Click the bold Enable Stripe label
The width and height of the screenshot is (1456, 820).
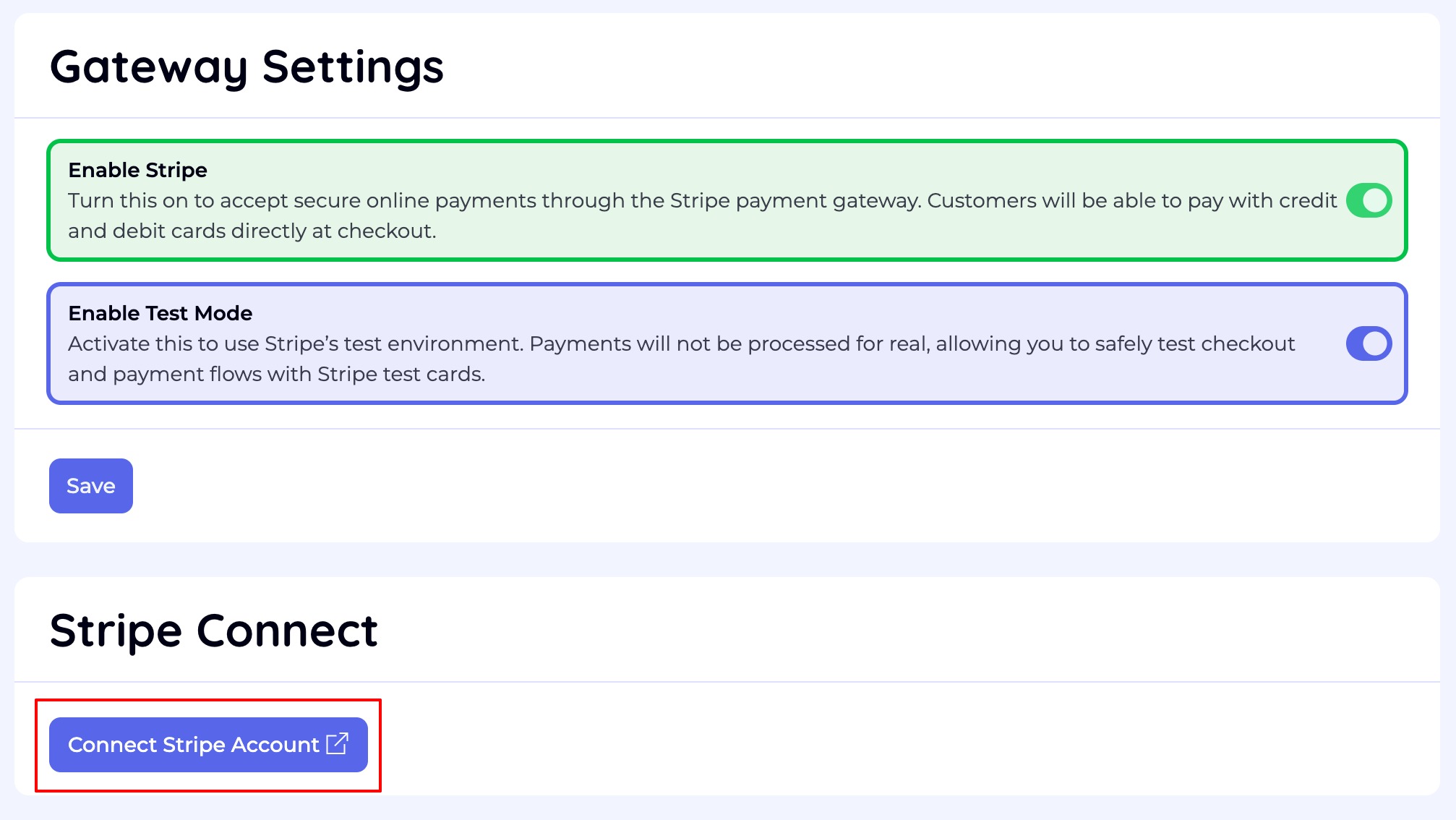137,170
